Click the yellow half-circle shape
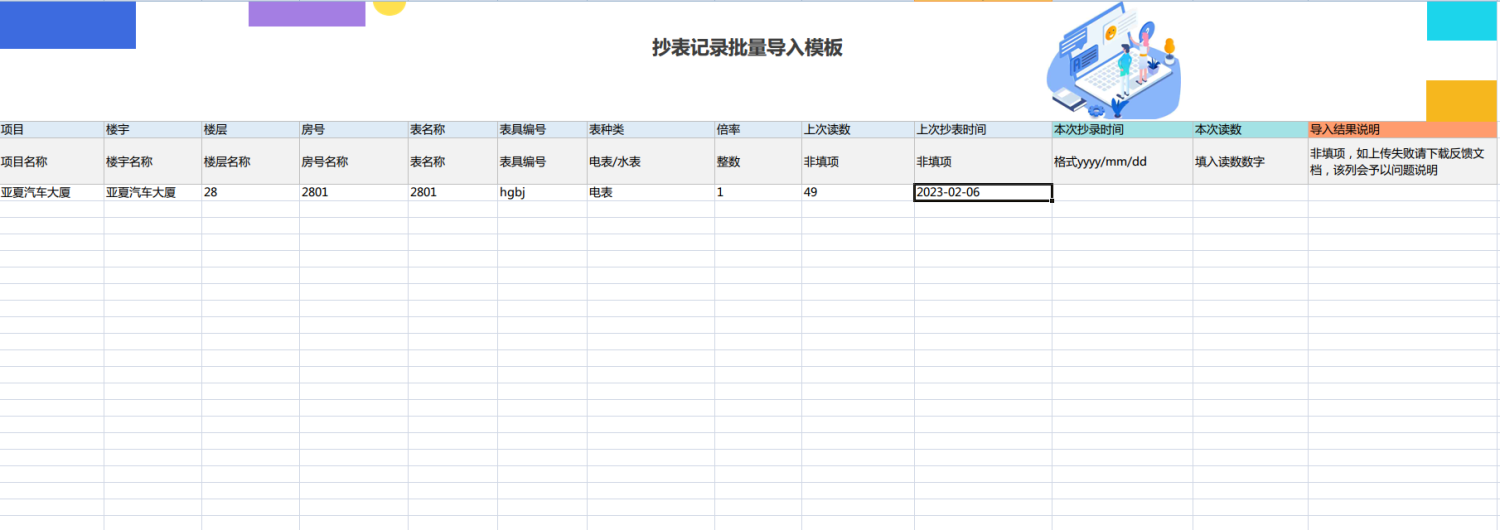This screenshot has width=1500, height=530. (389, 7)
